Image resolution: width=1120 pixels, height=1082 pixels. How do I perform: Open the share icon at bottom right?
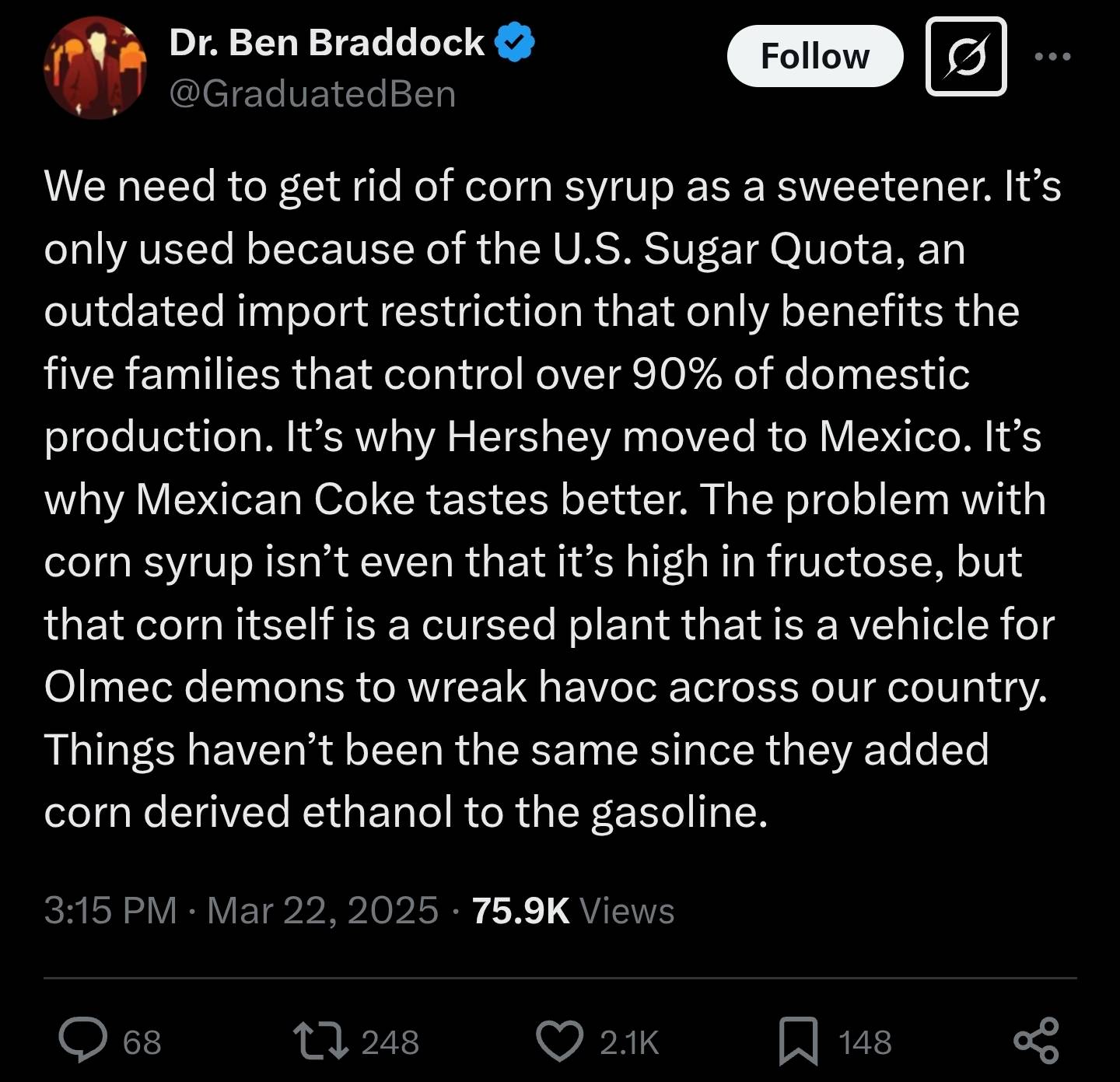(1037, 1041)
